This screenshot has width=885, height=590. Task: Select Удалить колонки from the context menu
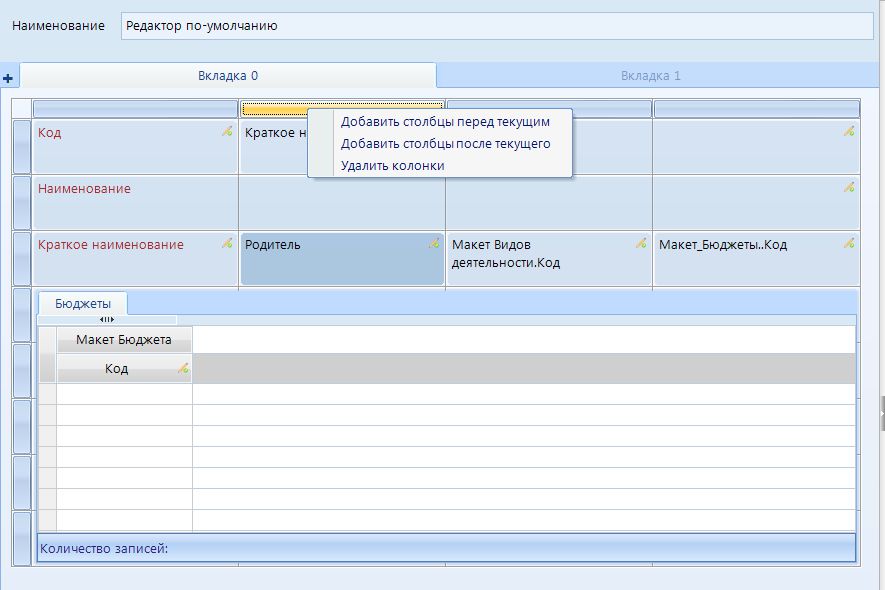coord(392,166)
